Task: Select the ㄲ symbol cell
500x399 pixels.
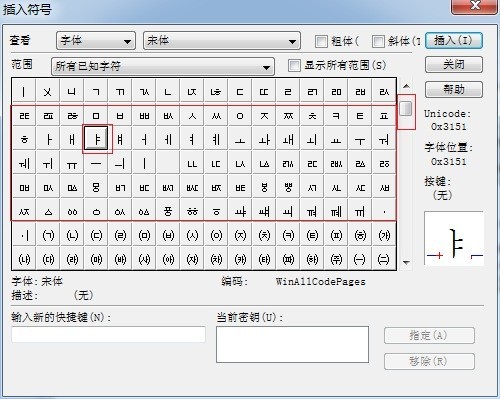Action: tap(120, 92)
